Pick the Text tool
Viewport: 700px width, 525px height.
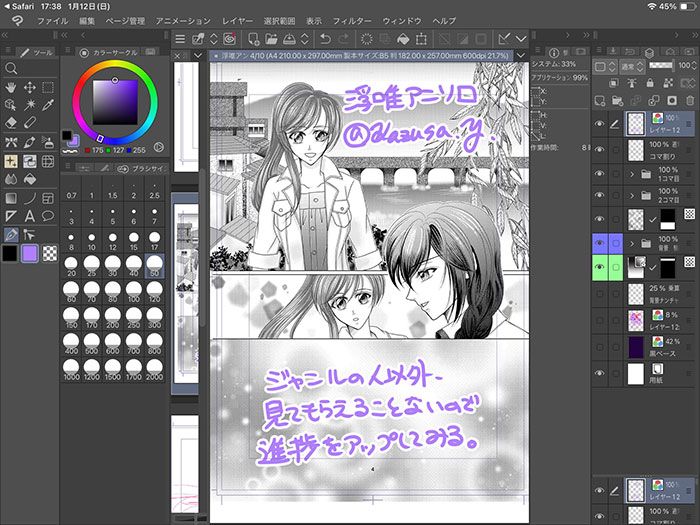tap(30, 215)
